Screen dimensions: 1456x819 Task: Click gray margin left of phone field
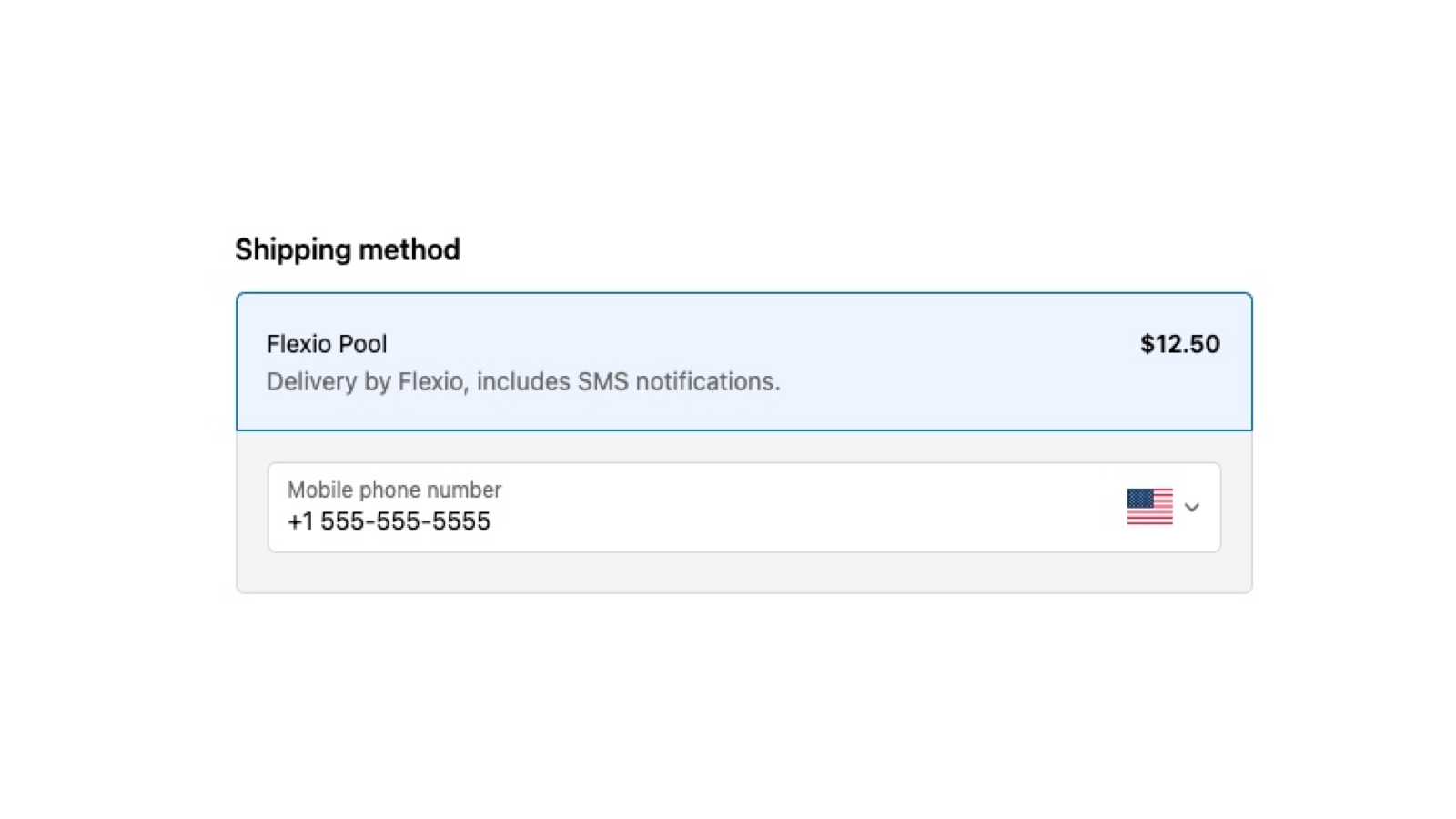tap(252, 508)
